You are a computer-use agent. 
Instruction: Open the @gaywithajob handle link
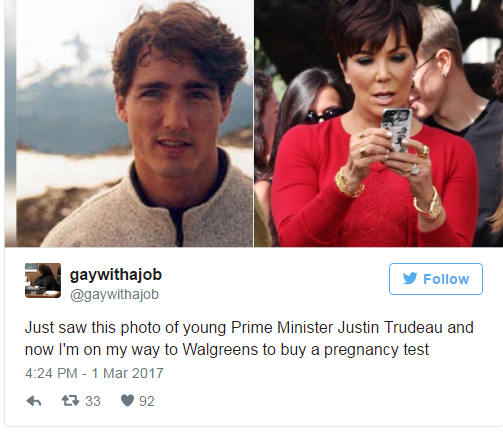[x=114, y=294]
